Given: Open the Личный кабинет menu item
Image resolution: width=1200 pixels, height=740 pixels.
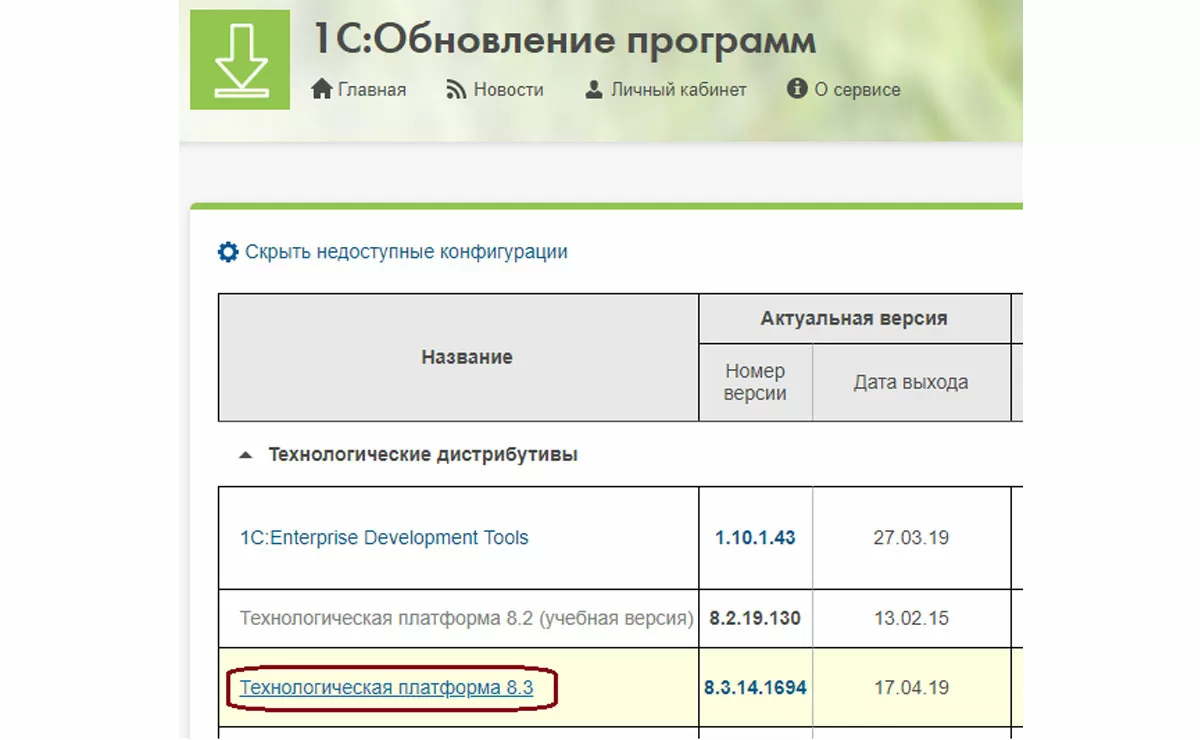Looking at the screenshot, I should [x=679, y=90].
